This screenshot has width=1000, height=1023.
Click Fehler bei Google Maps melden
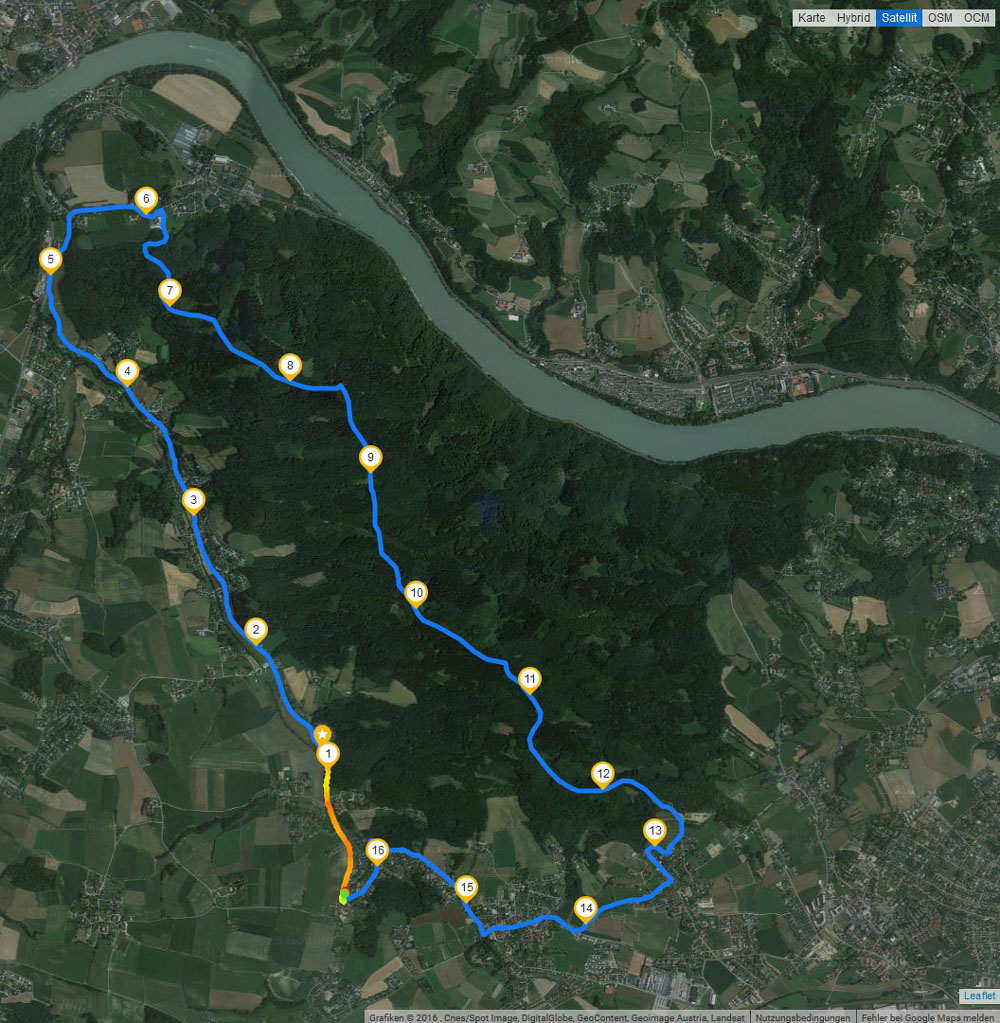[x=927, y=1018]
